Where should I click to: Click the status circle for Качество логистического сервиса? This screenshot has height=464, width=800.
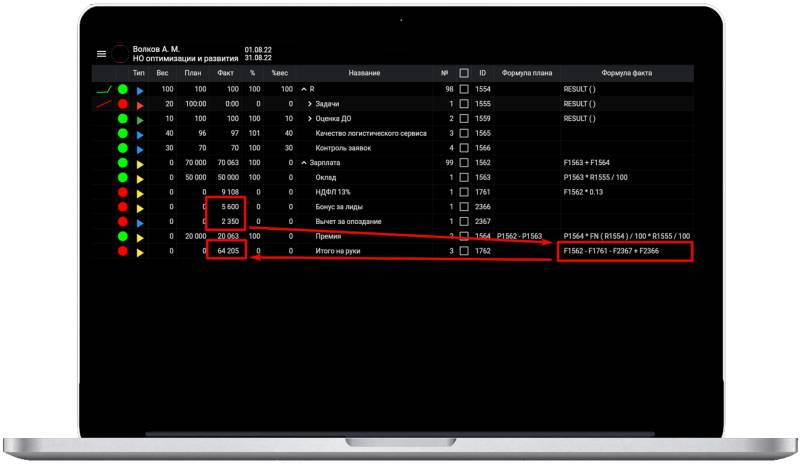point(123,133)
